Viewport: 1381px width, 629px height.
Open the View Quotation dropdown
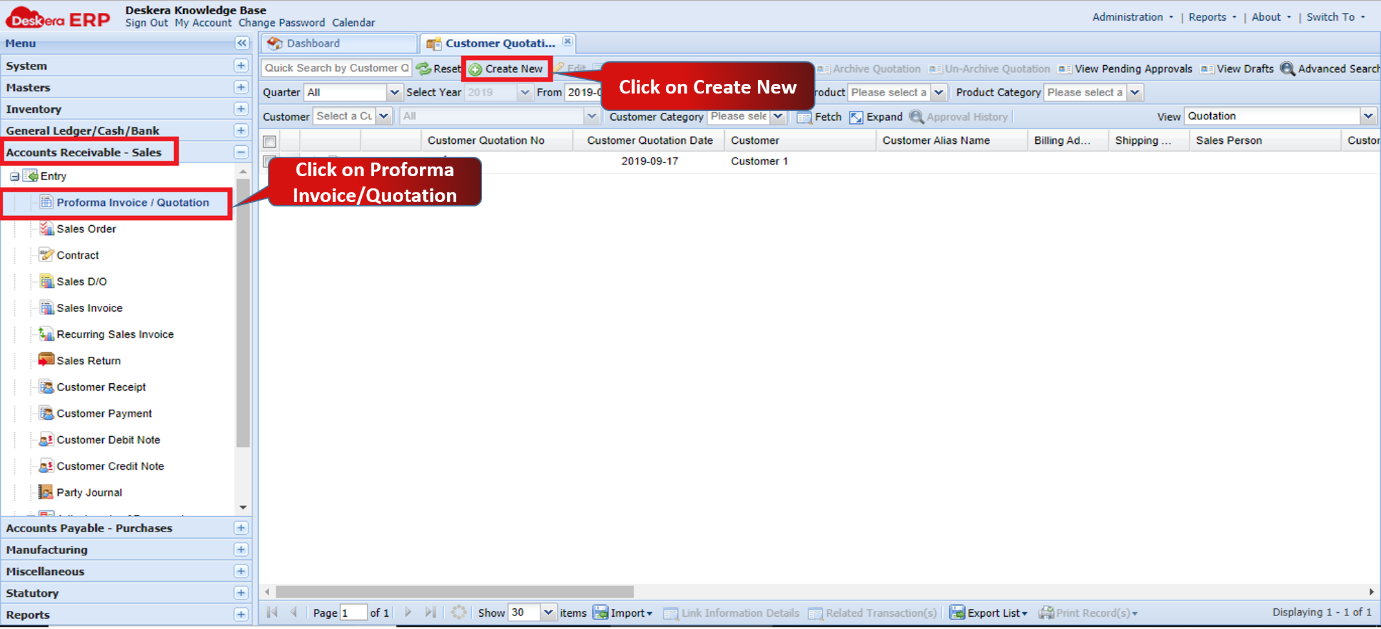[1368, 117]
